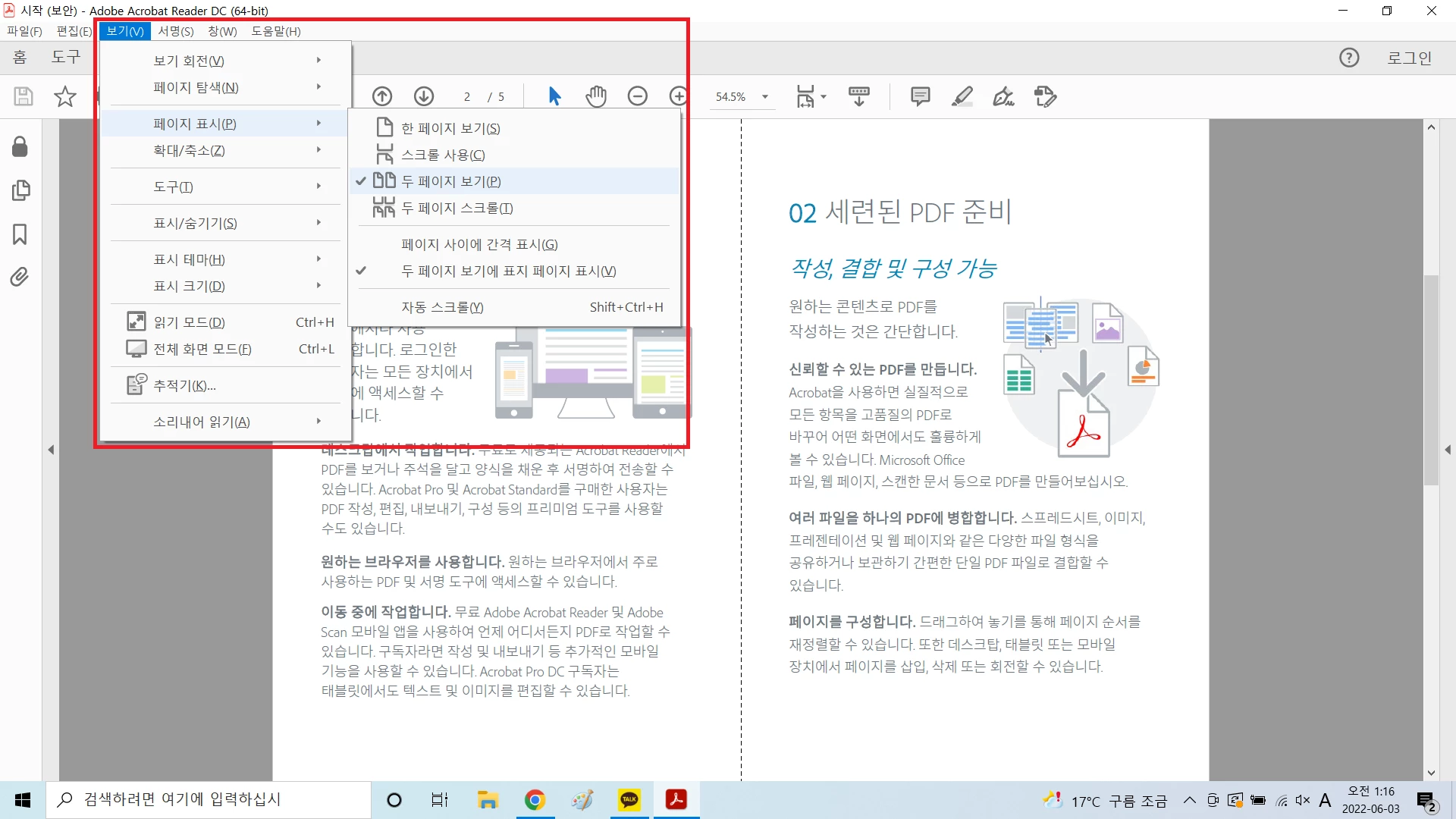Open the 54.5% zoom level dropdown
This screenshot has width=1456, height=819.
[x=765, y=97]
